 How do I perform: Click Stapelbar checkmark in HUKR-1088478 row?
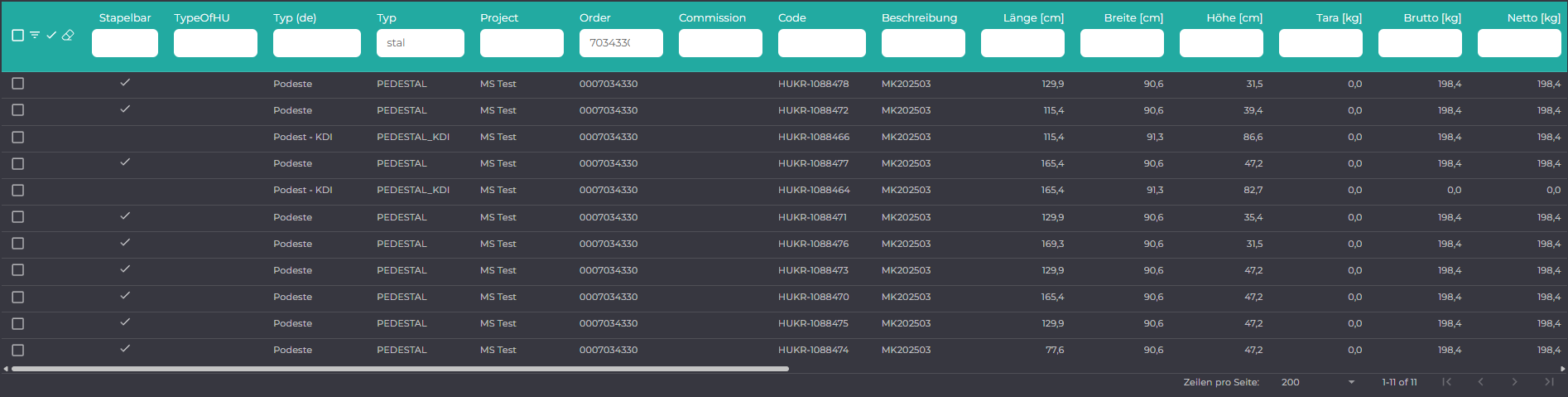pyautogui.click(x=125, y=83)
